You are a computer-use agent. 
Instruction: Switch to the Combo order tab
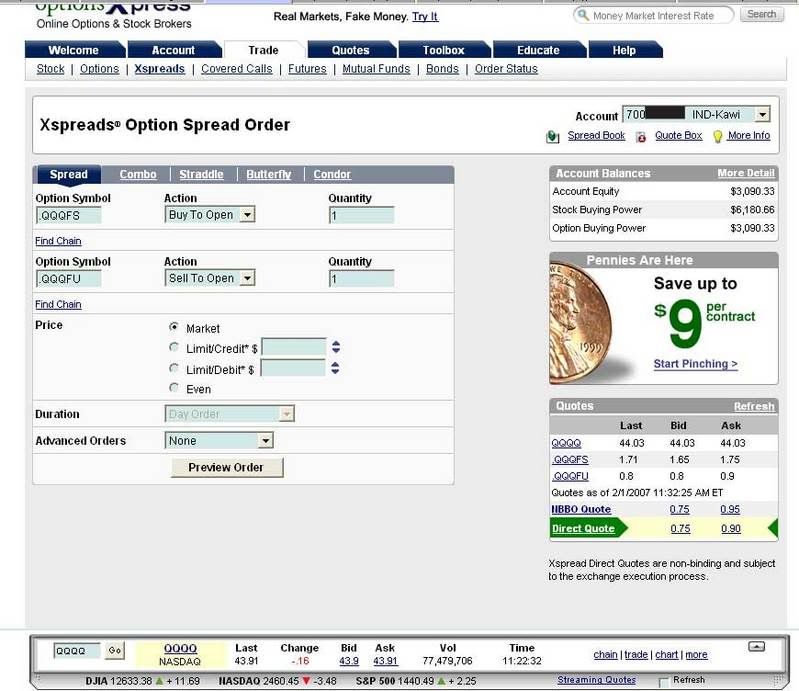point(138,174)
